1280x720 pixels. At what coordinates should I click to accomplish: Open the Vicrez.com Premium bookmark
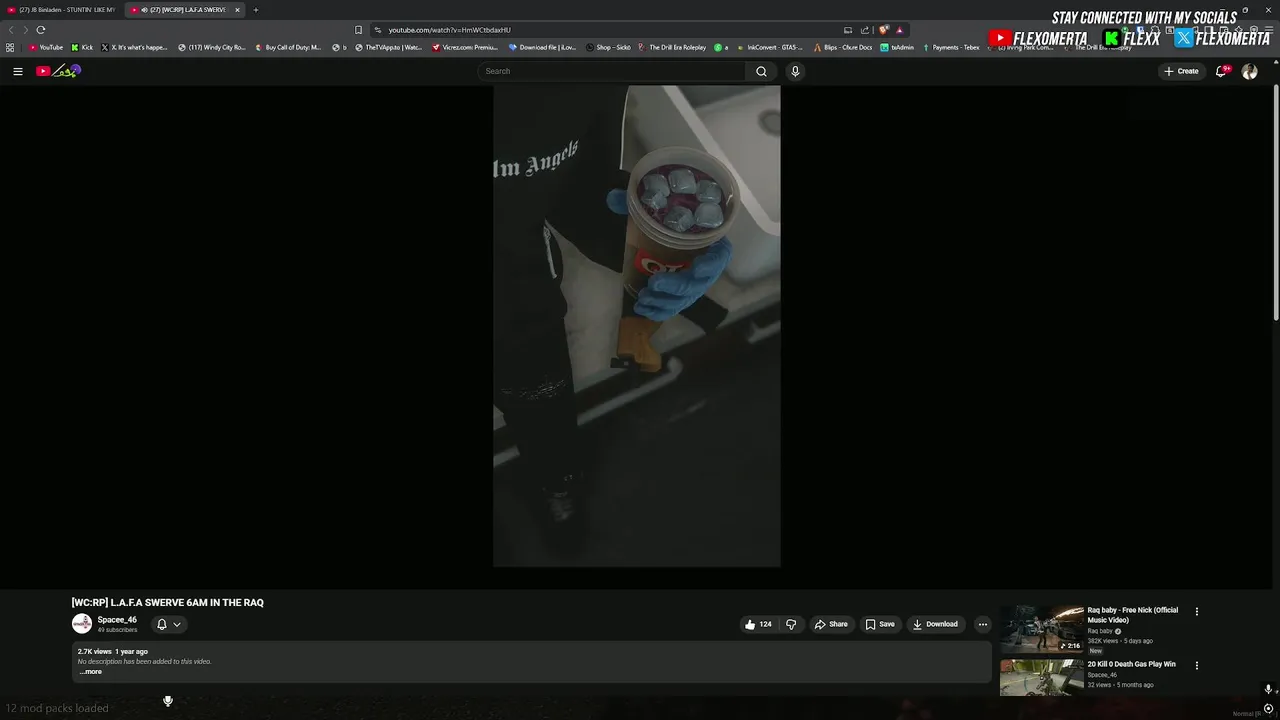coord(466,47)
